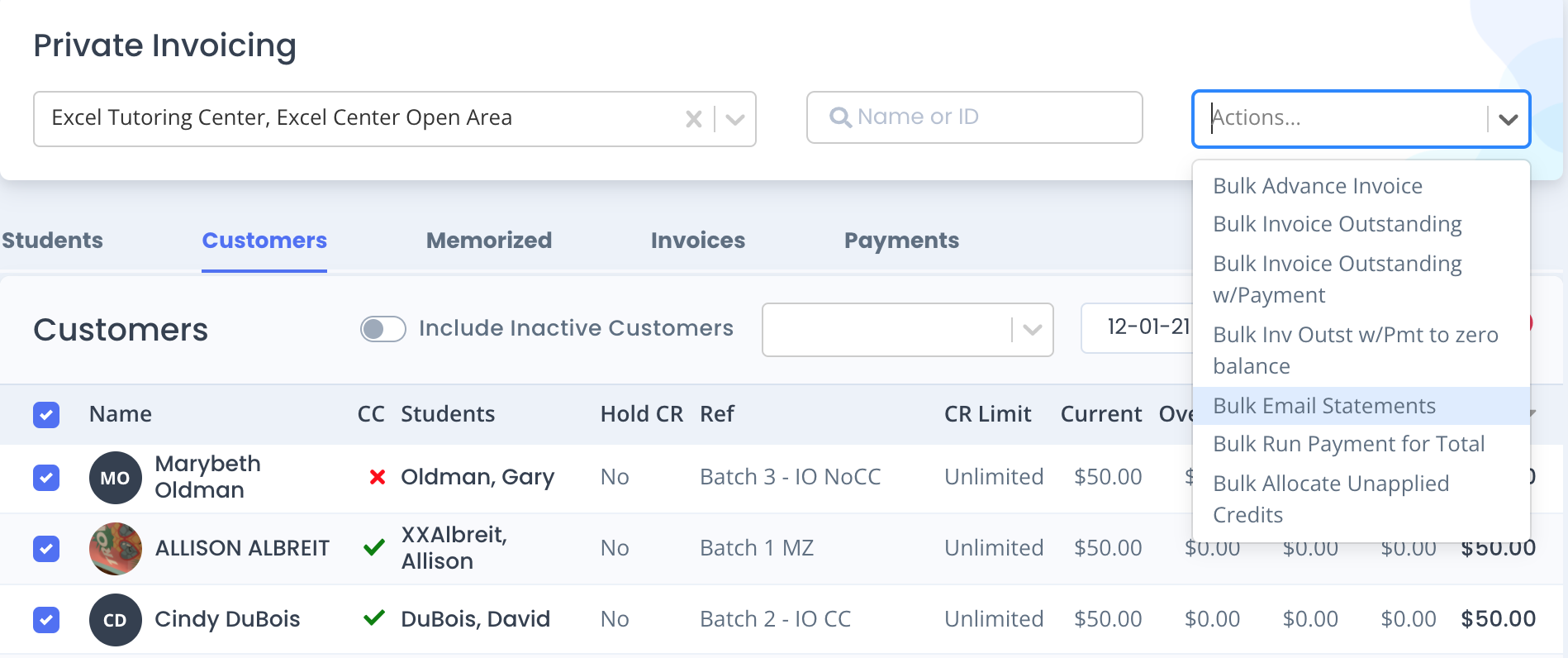Open student DuBois, David
Screen dimensions: 1568x658
(475, 619)
